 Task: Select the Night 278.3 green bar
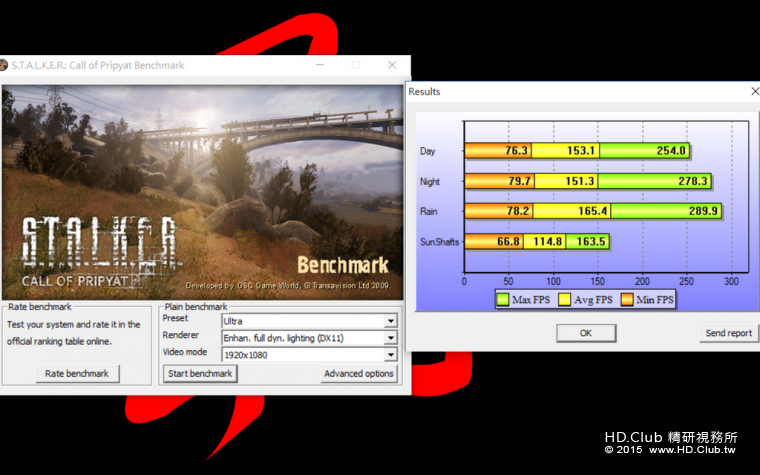660,181
